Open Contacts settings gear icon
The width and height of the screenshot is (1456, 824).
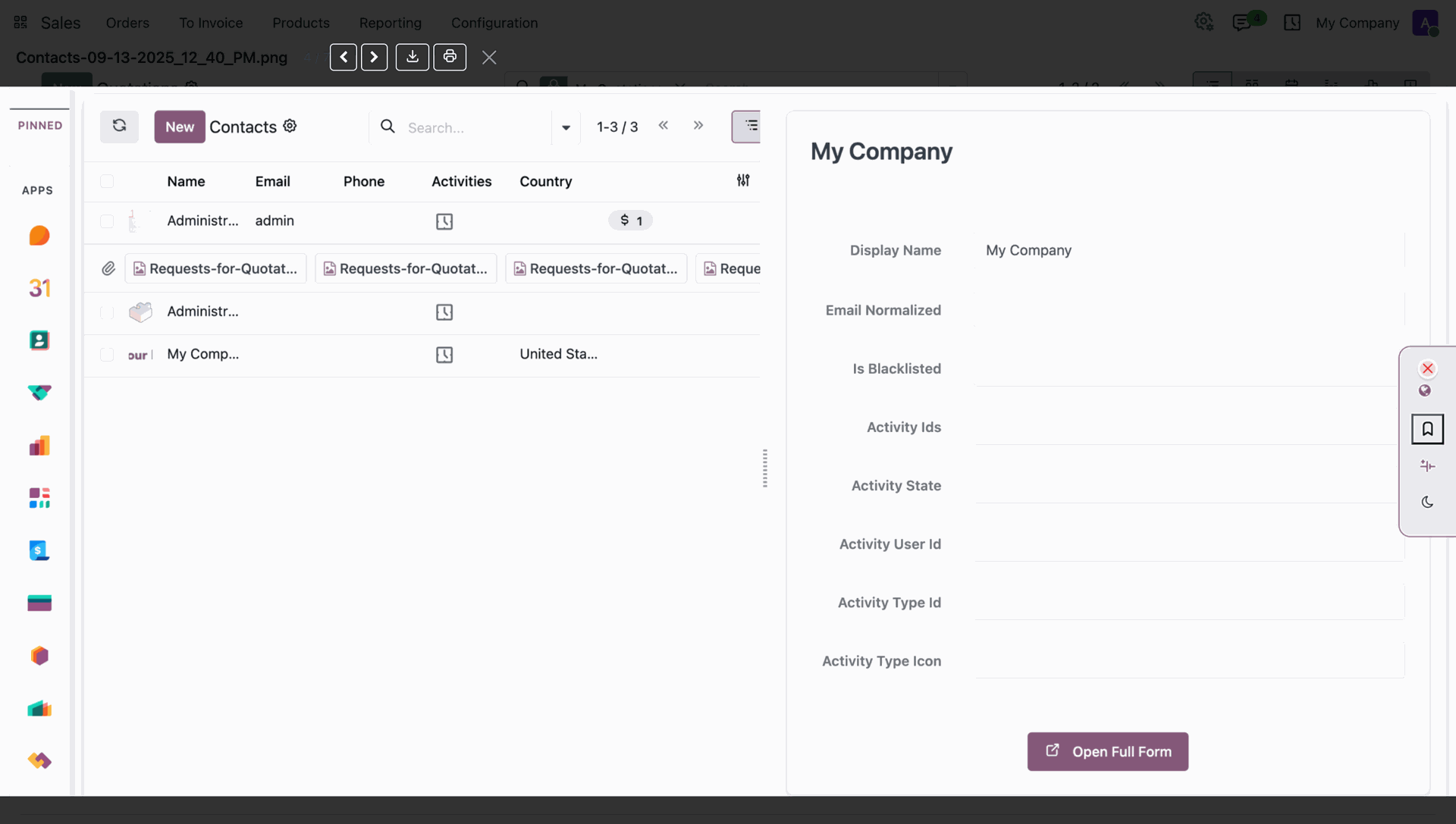(x=290, y=126)
